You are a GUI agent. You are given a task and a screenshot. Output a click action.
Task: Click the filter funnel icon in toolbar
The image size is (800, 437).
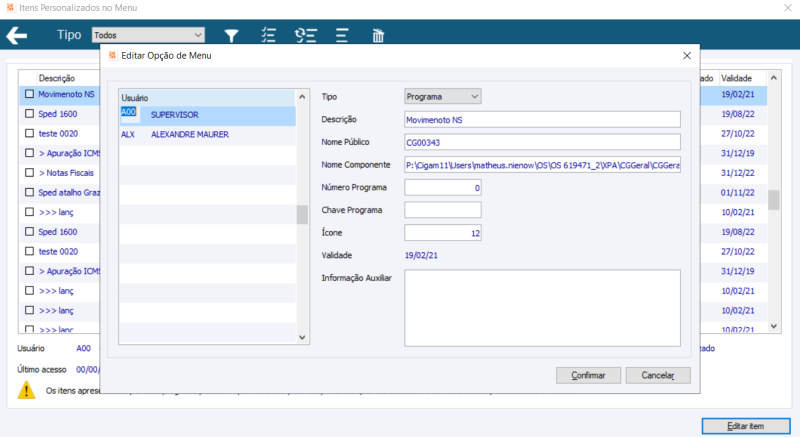pyautogui.click(x=231, y=35)
